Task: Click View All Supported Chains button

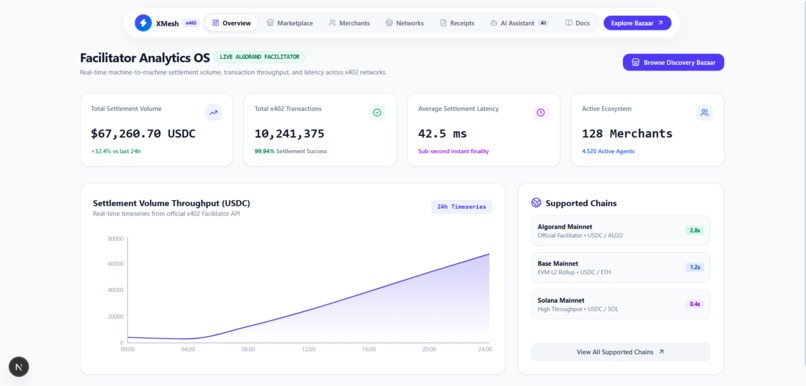Action: point(620,352)
